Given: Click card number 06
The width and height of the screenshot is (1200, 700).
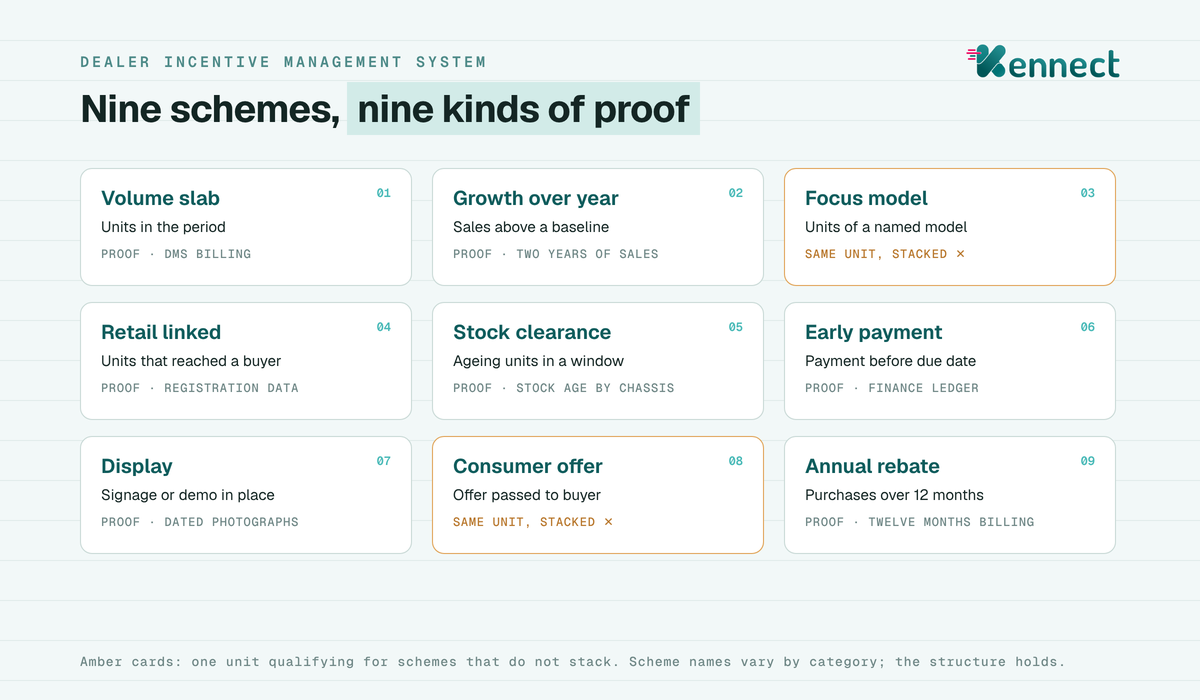Looking at the screenshot, I should (x=1088, y=327).
